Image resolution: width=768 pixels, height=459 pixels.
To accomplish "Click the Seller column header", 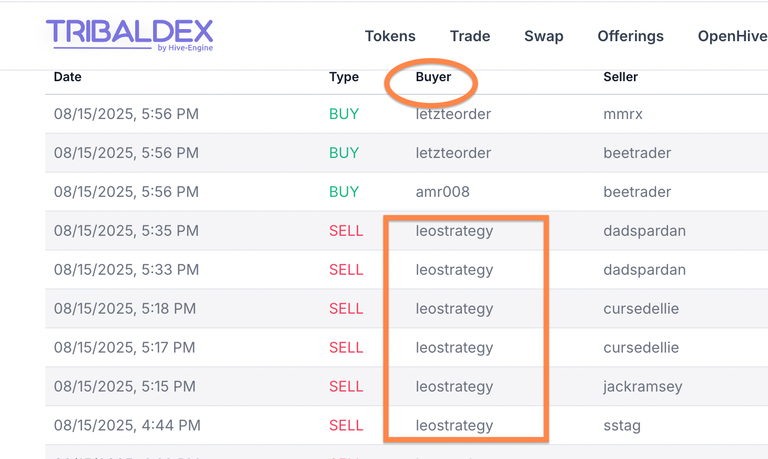I will point(621,77).
